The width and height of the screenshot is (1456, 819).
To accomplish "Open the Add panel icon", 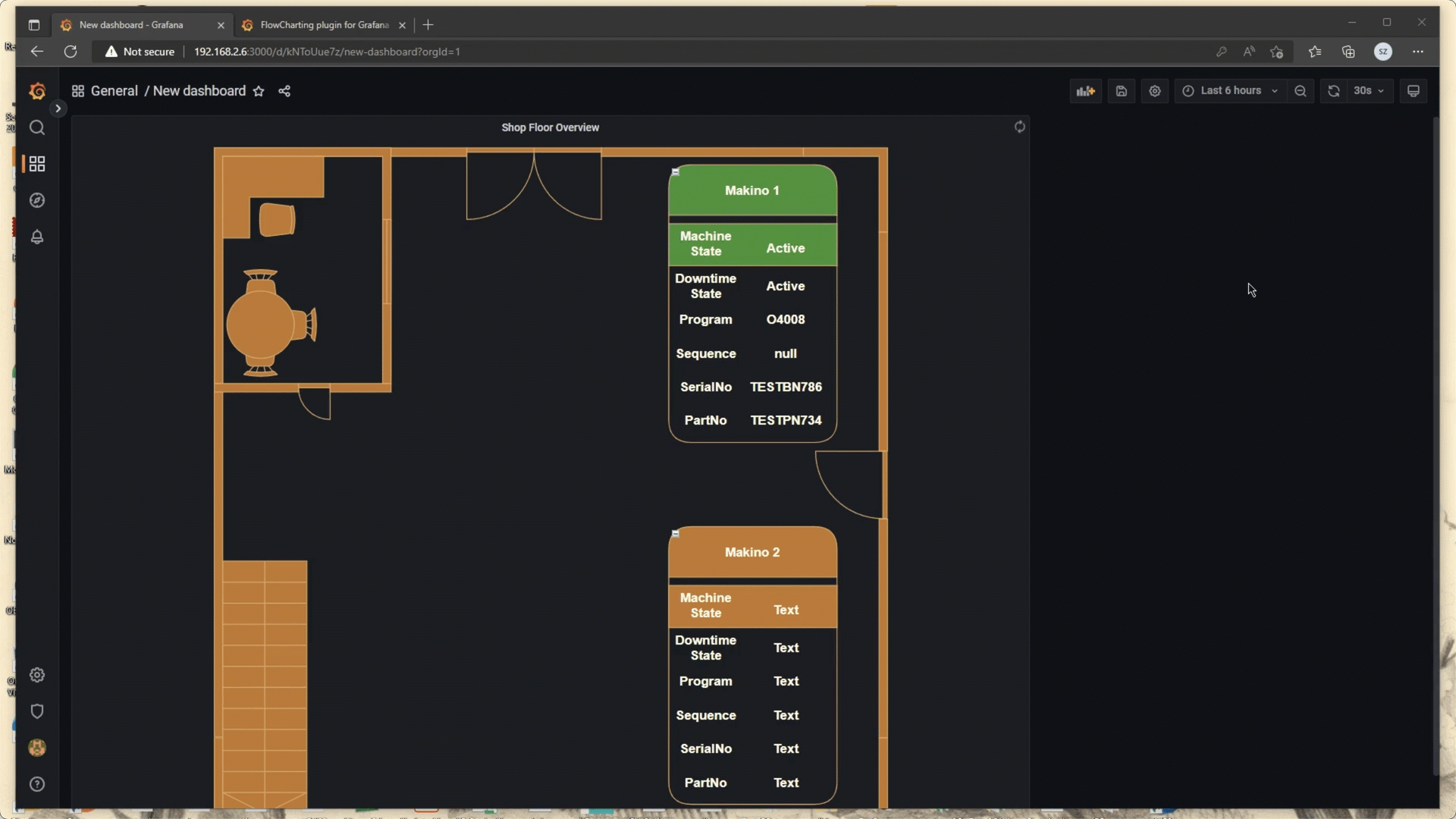I will 1086,90.
